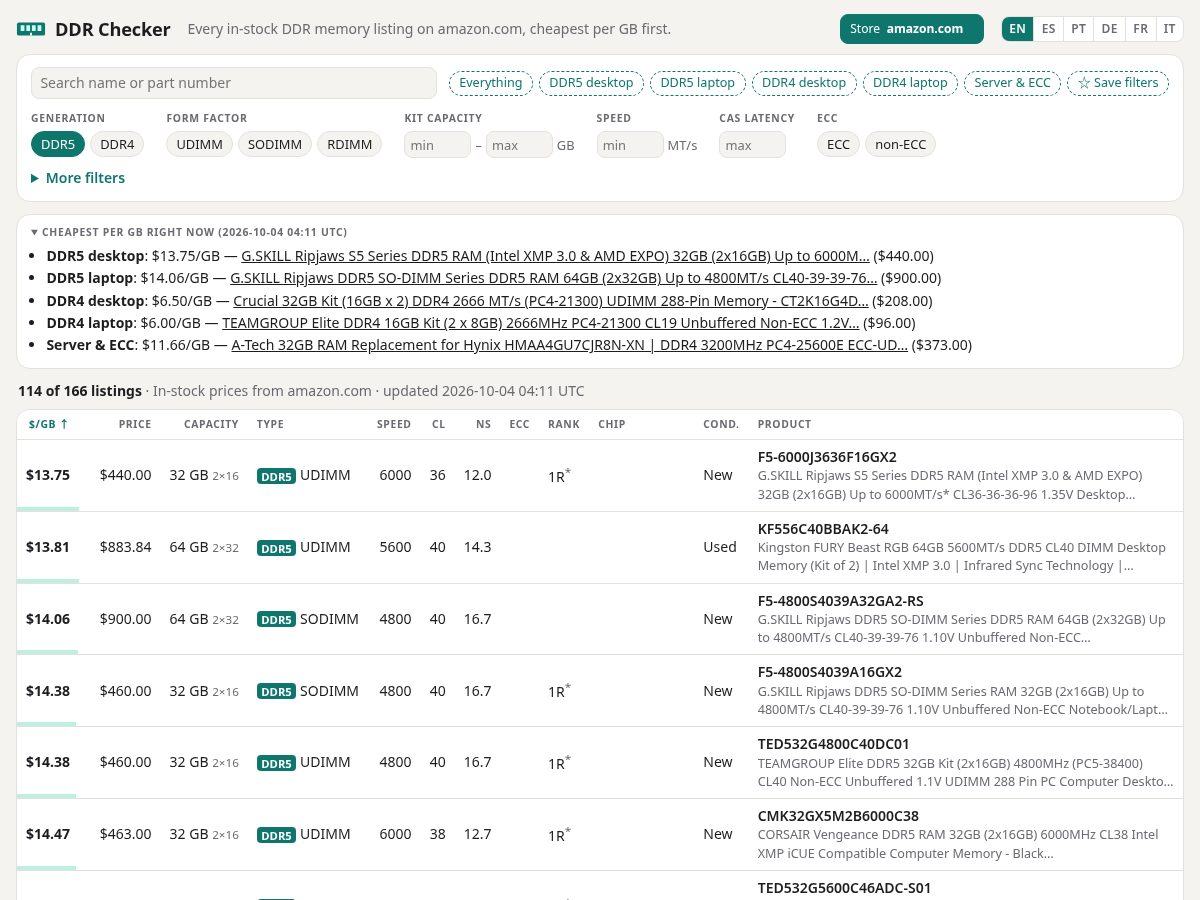Viewport: 1200px width, 900px height.
Task: Click the DDR5 badge in the CORSAIR row
Action: [276, 835]
